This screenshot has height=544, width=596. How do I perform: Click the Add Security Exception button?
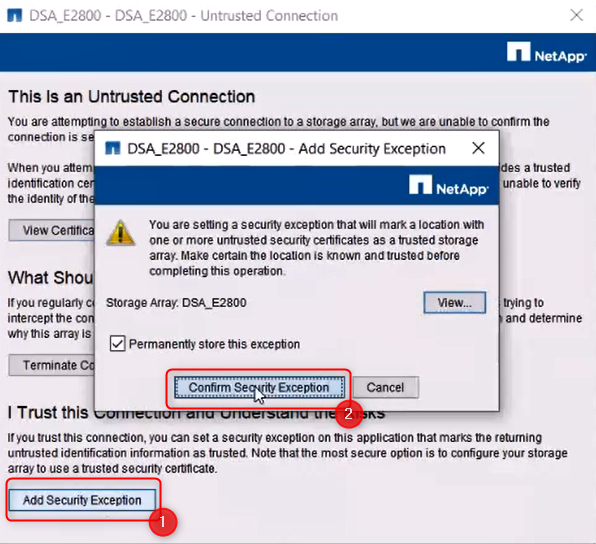click(82, 500)
